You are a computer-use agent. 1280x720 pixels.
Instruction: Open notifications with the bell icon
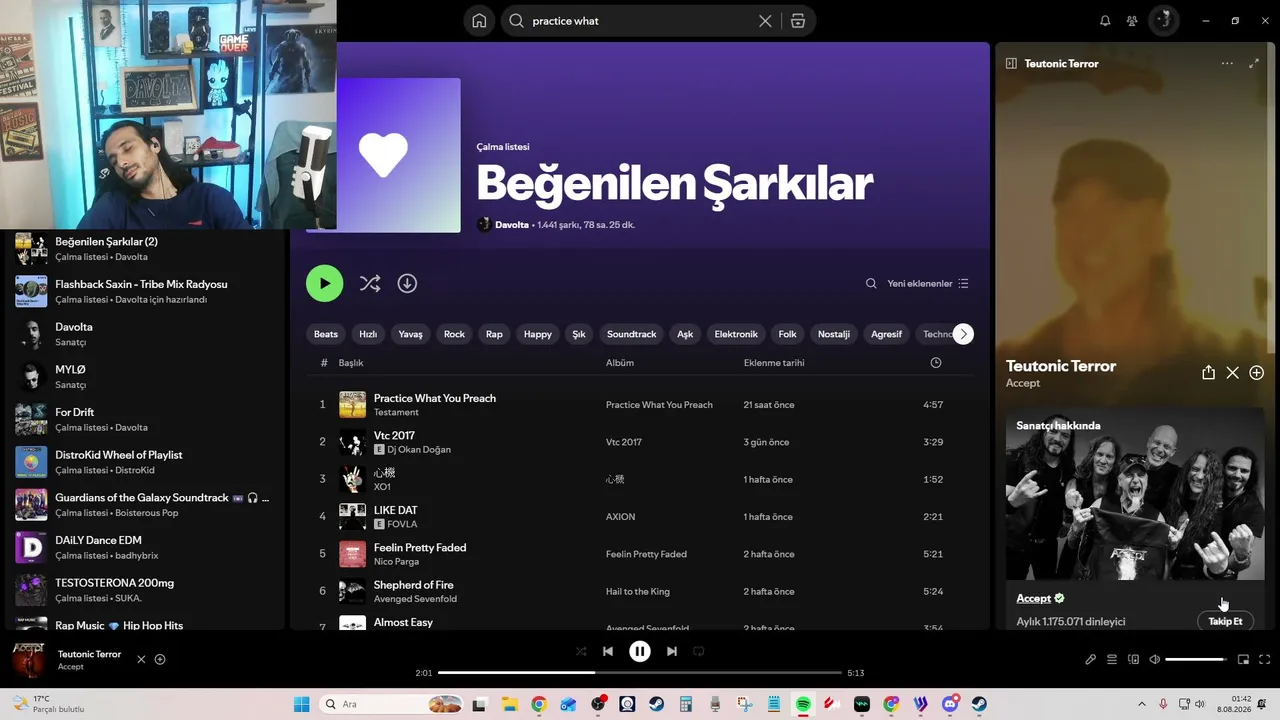point(1105,21)
